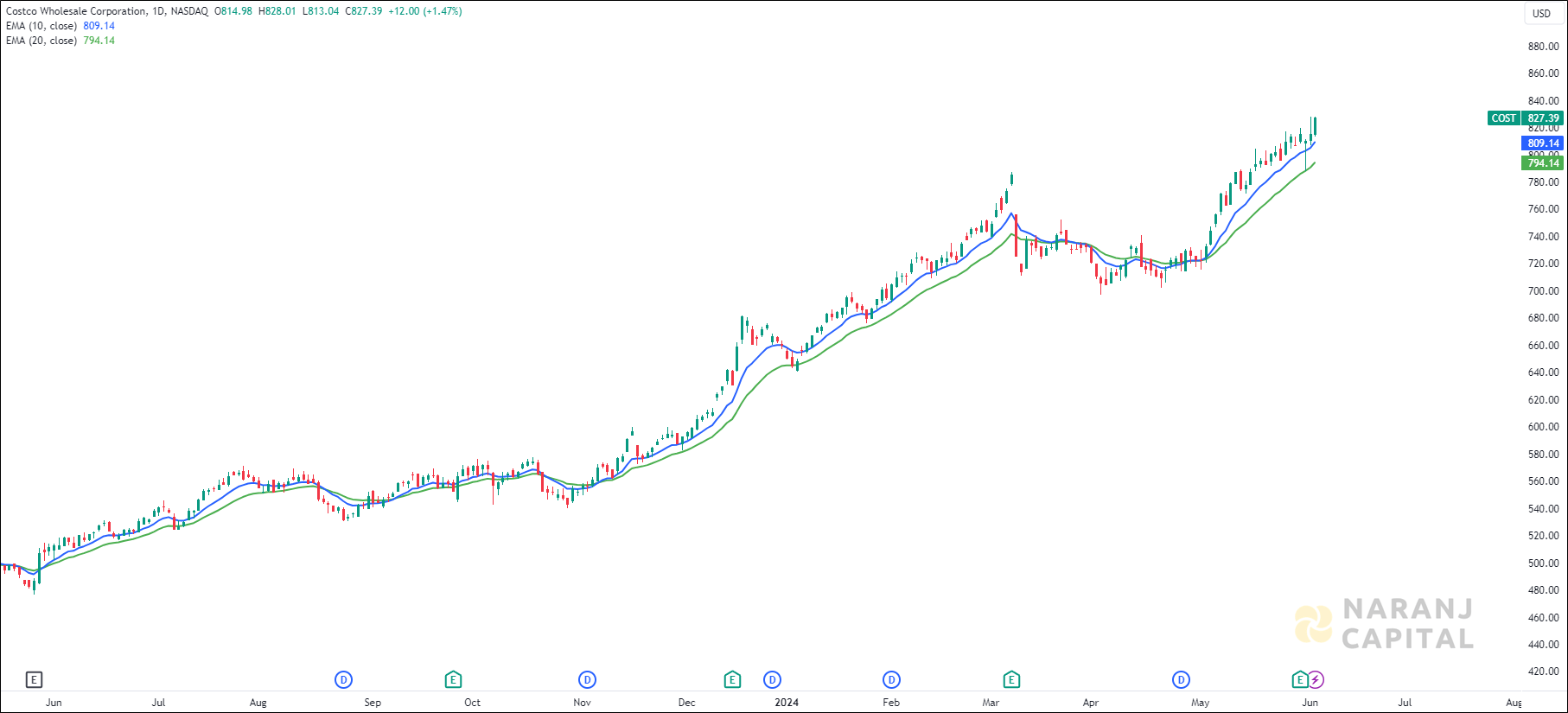Click the dividend marker near Nov
The height and width of the screenshot is (713, 1568).
tap(587, 680)
